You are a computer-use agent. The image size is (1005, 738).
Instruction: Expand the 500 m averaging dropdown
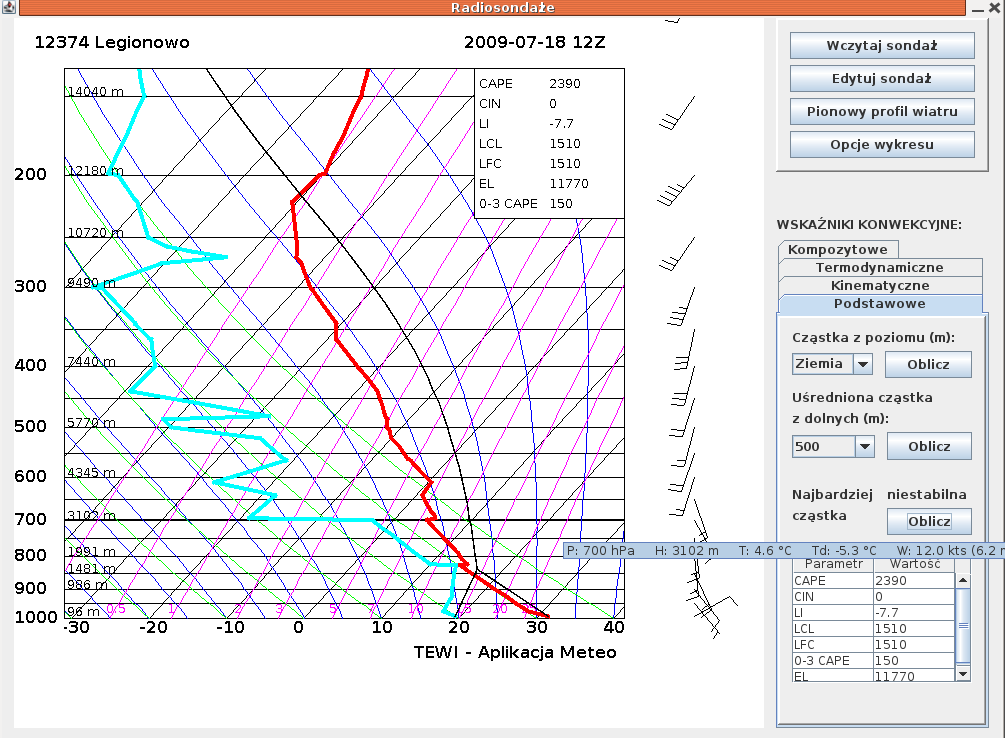(x=865, y=446)
